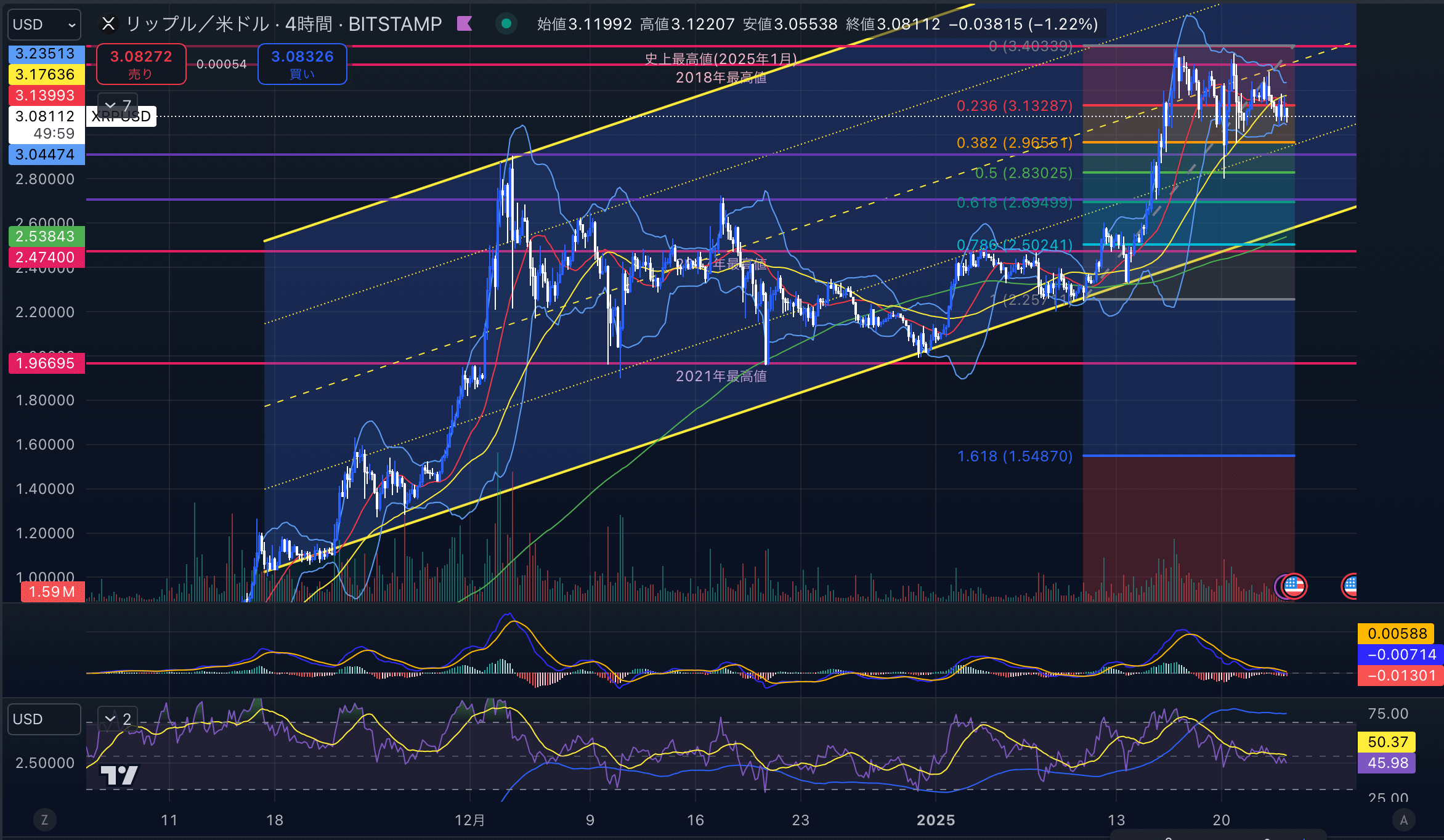Click the 始値3.11992 open price readout
Screen dimensions: 1444x840
(585, 24)
